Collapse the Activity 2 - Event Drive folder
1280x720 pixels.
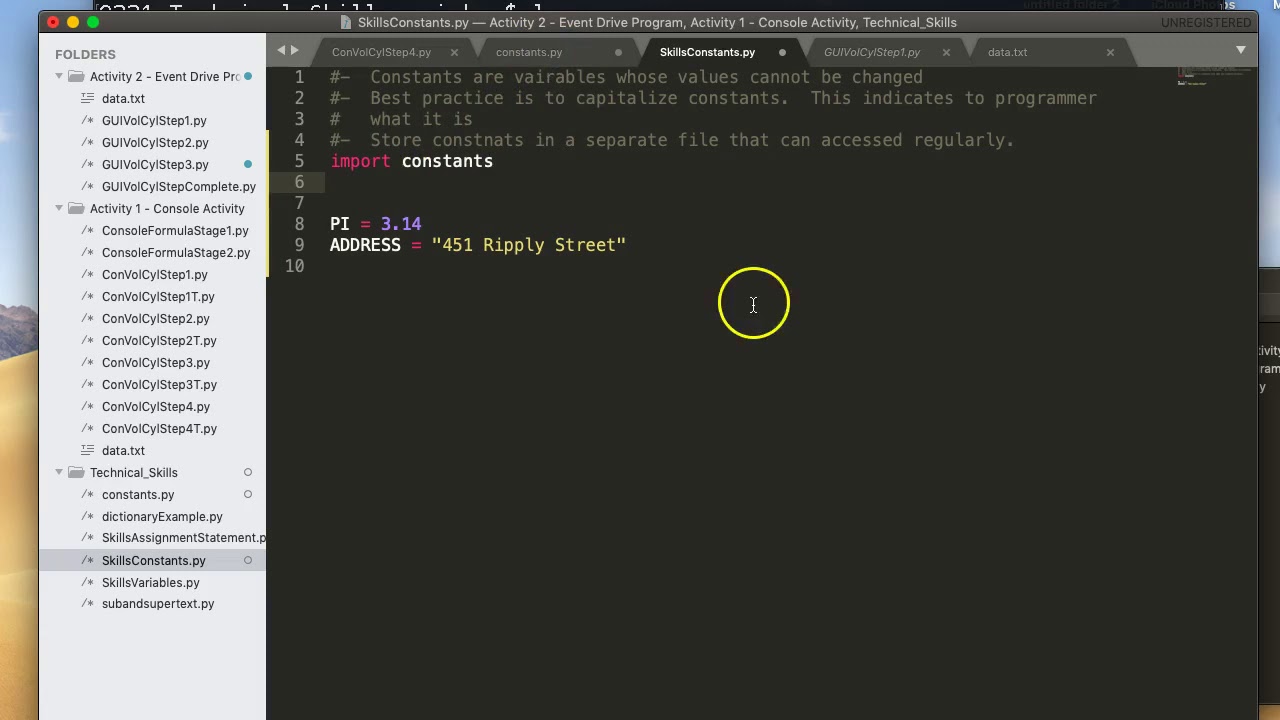click(x=59, y=77)
